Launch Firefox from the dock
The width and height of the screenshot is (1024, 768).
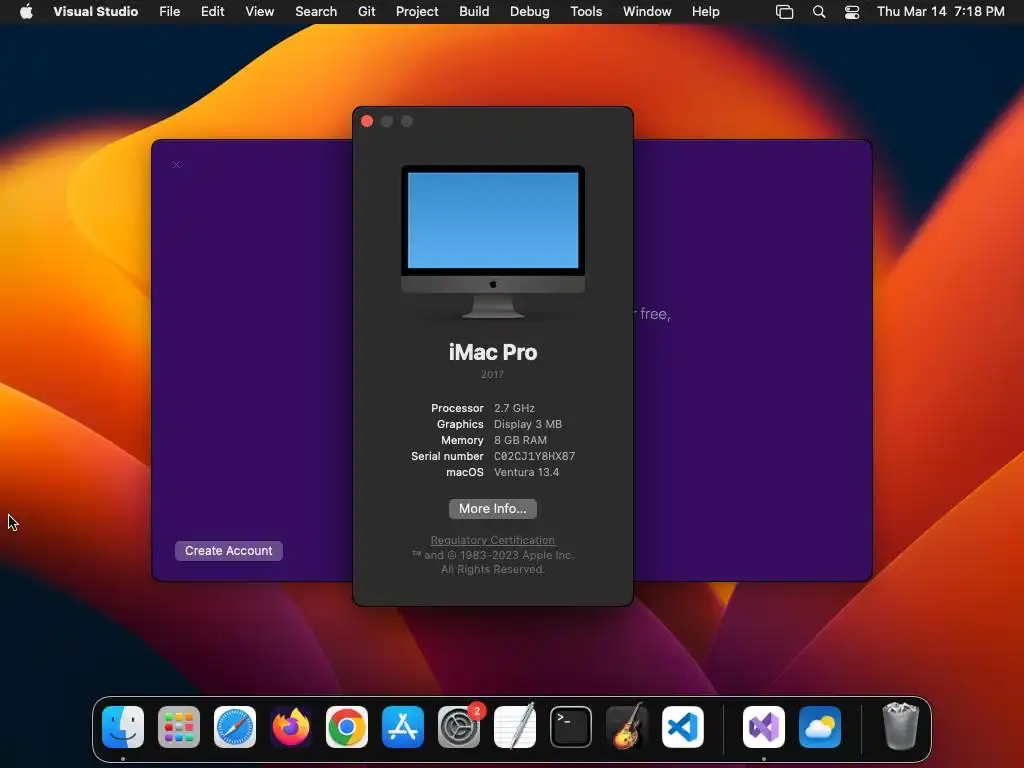(291, 727)
